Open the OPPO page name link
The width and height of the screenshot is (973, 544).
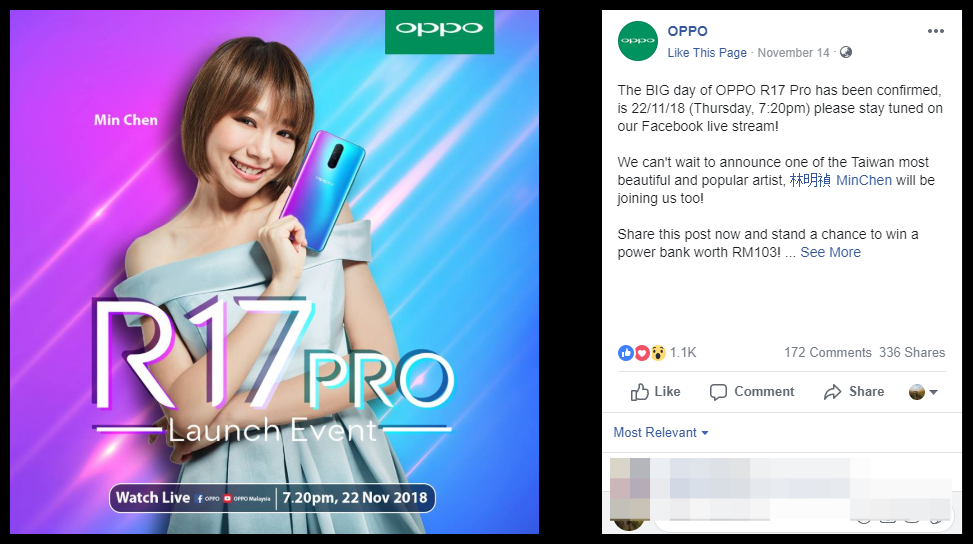click(687, 31)
